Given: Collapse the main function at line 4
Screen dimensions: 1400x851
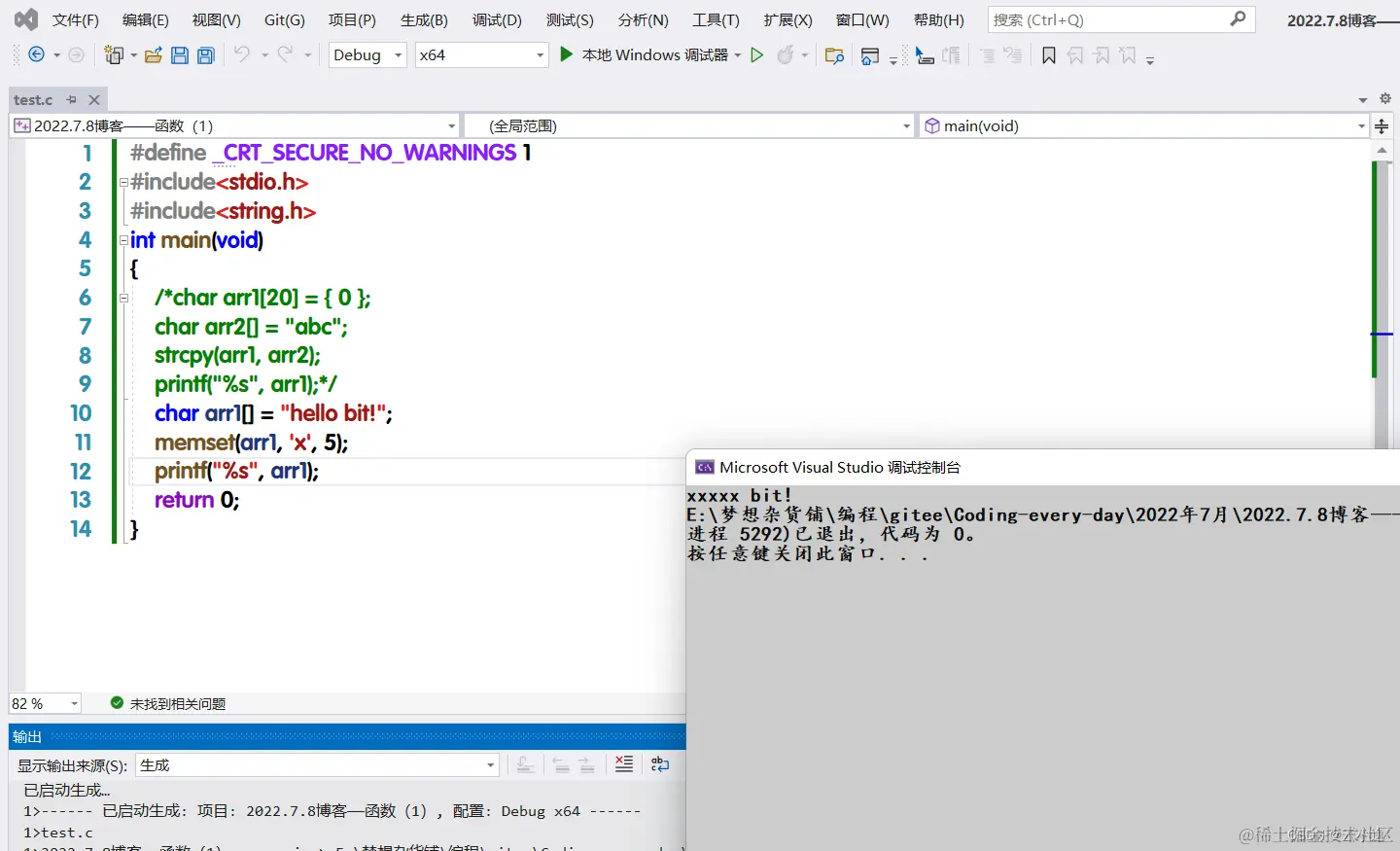Looking at the screenshot, I should (x=123, y=240).
